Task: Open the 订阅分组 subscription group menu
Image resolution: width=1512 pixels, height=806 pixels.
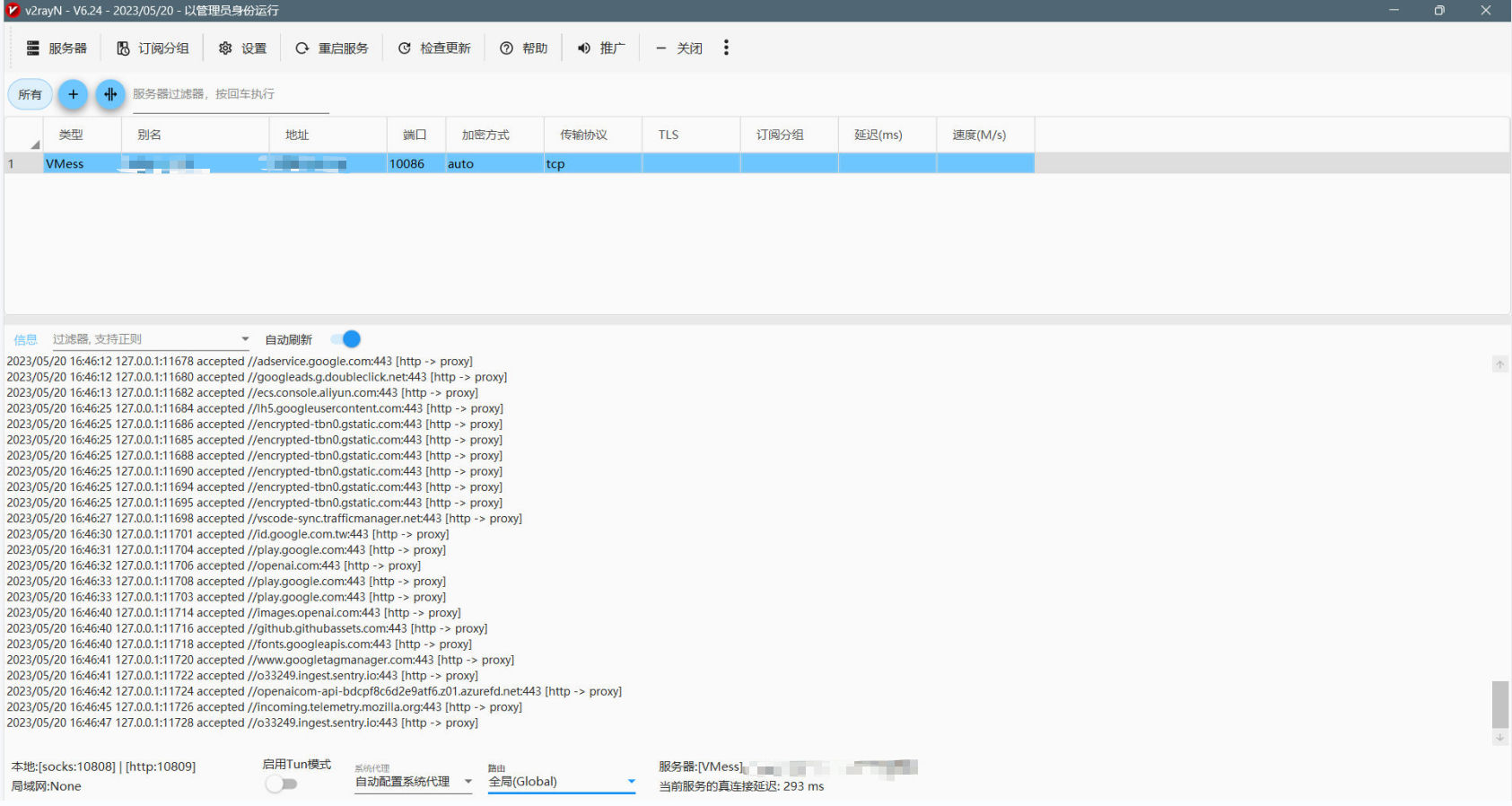Action: point(153,48)
